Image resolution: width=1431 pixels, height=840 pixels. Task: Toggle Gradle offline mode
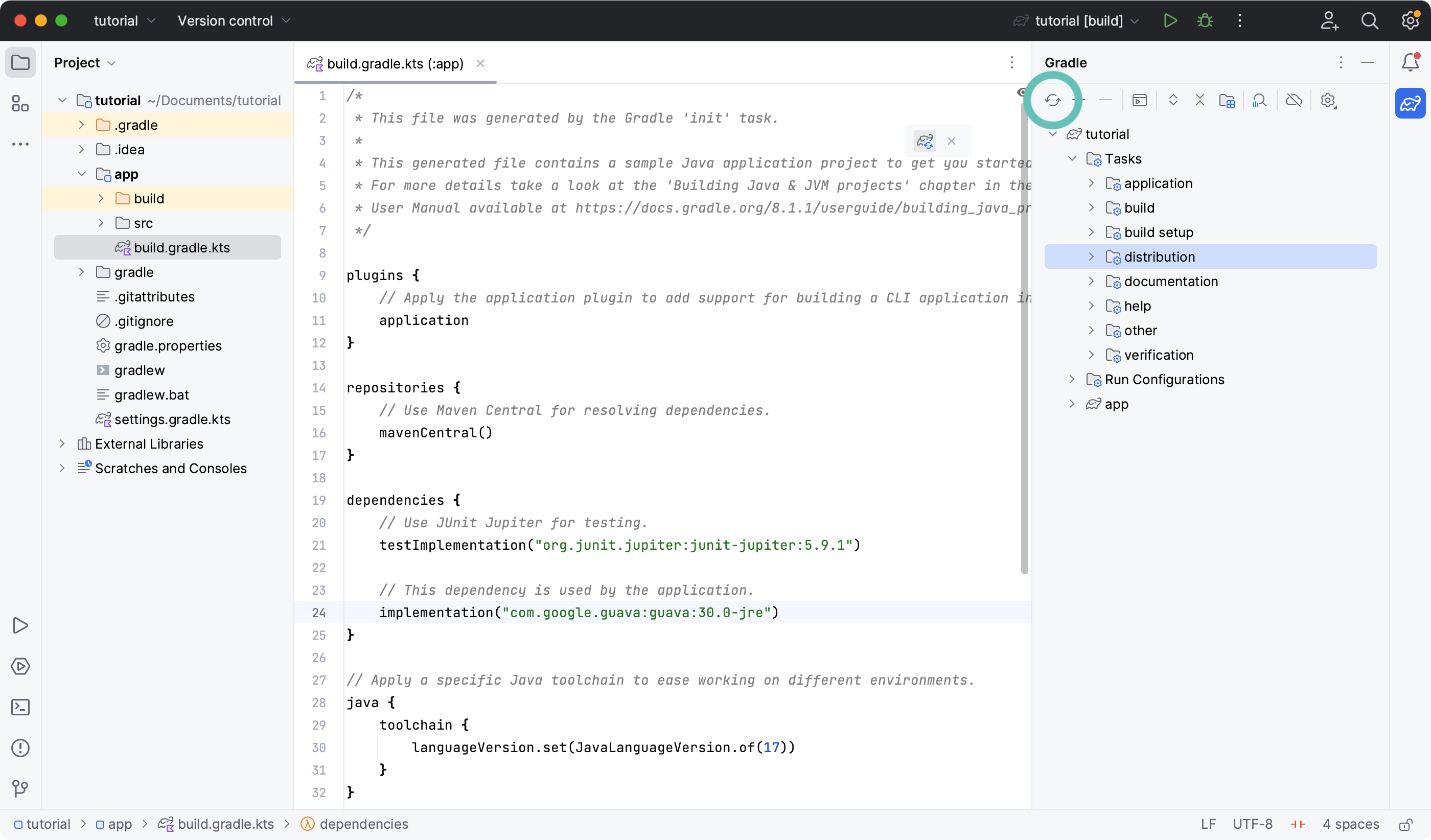pos(1294,101)
